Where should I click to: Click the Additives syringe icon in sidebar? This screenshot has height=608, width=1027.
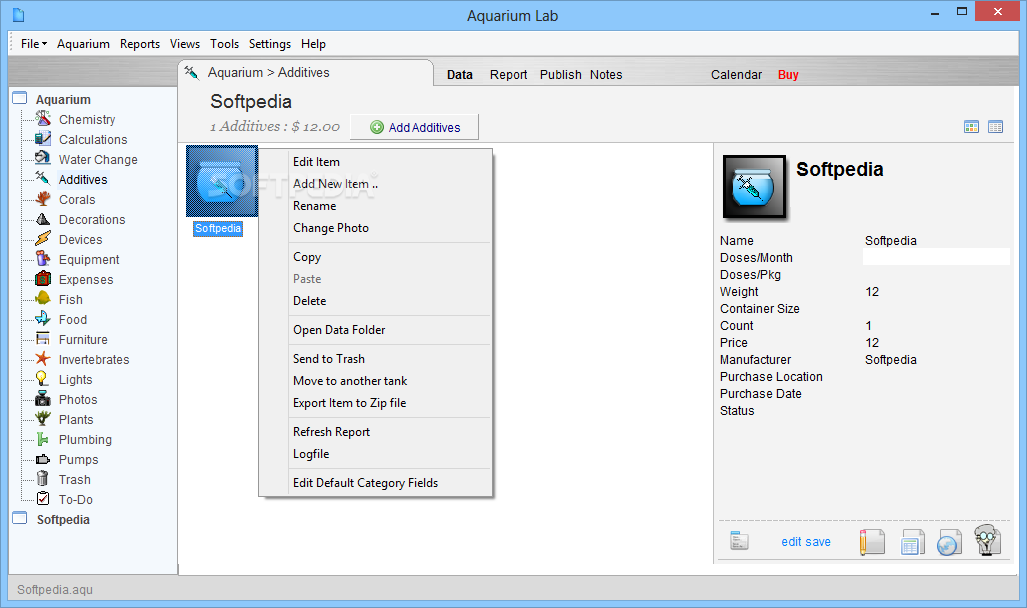click(x=43, y=179)
